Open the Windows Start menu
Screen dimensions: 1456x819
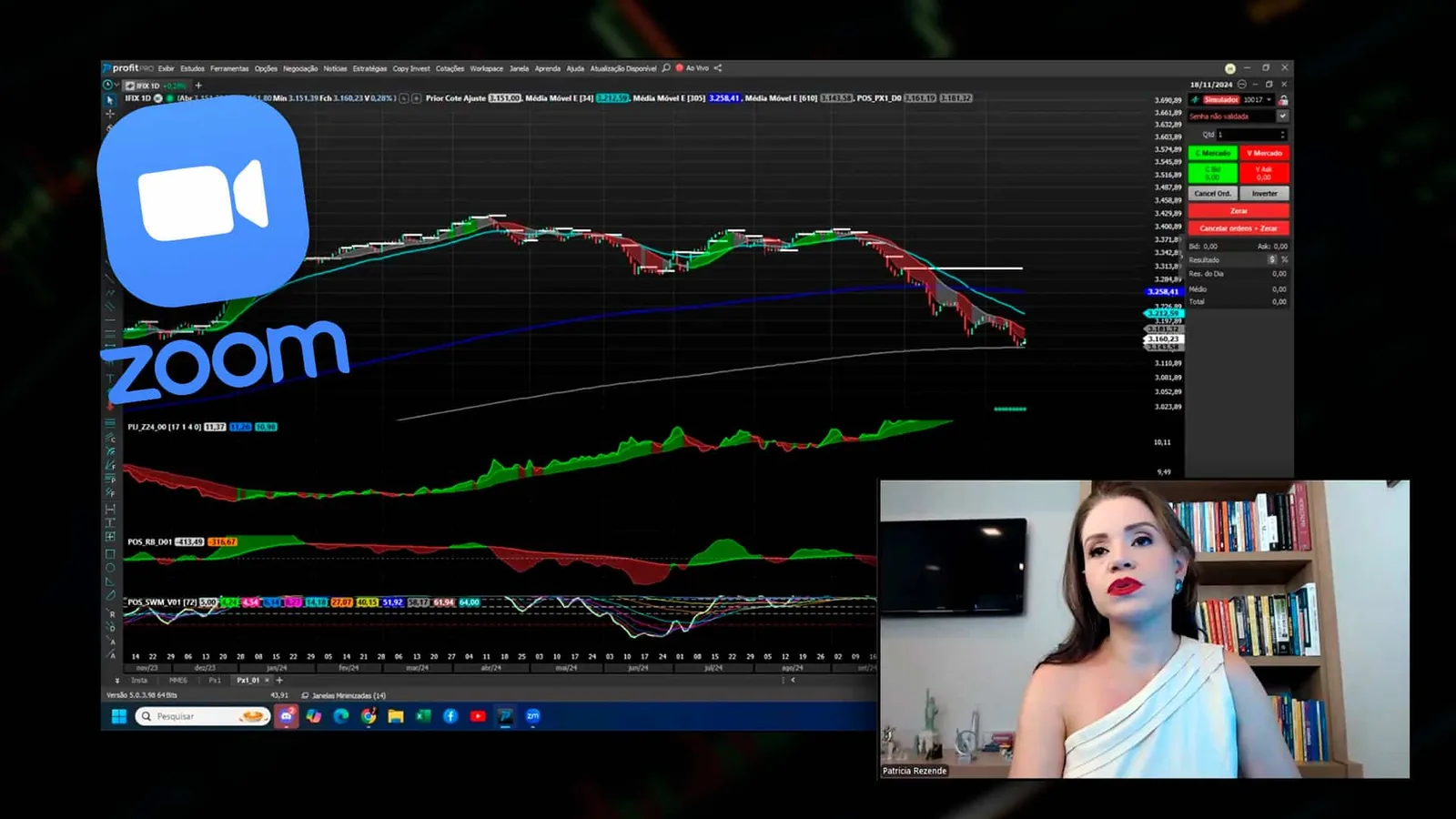pos(119,716)
